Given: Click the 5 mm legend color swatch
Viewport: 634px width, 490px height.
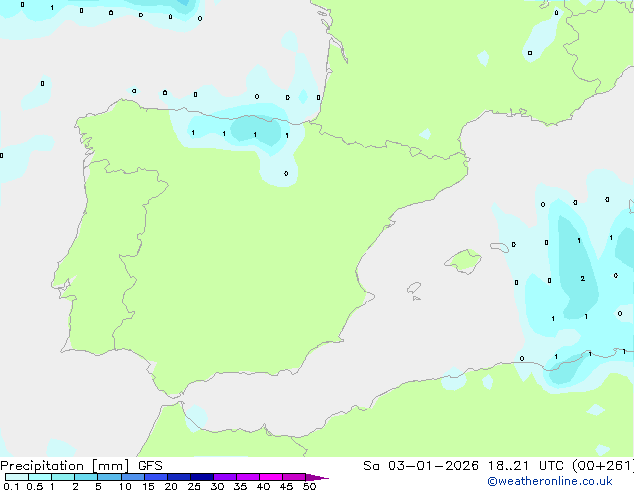Looking at the screenshot, I should point(109,477).
